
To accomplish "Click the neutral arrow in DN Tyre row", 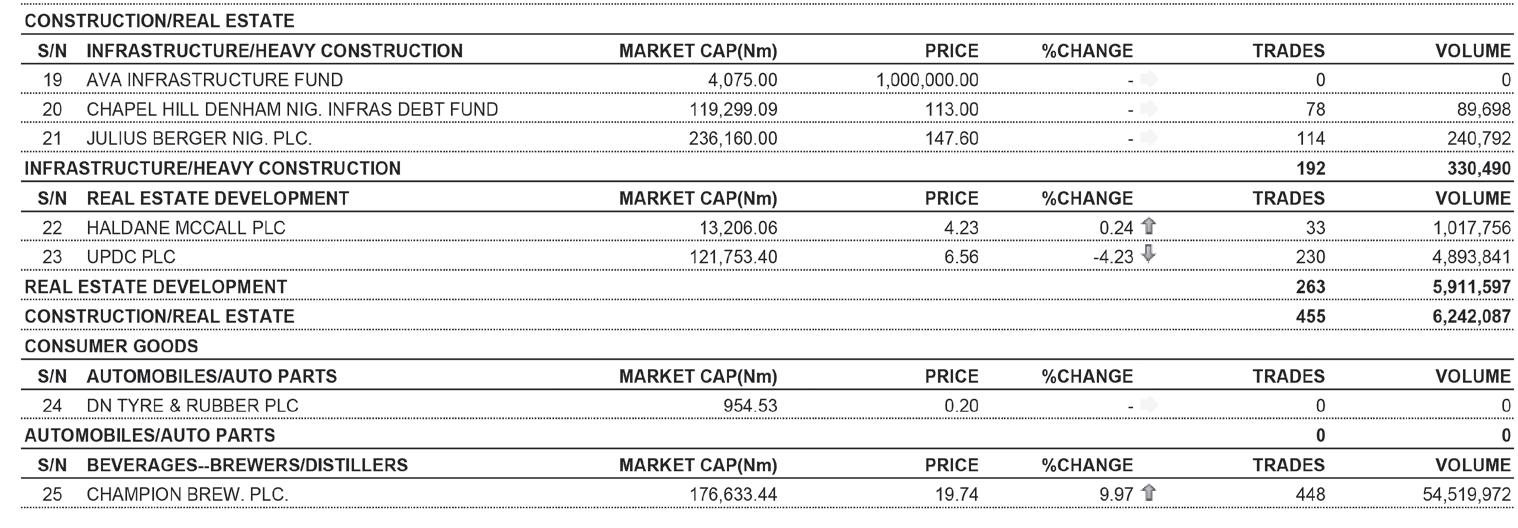I will [1147, 405].
